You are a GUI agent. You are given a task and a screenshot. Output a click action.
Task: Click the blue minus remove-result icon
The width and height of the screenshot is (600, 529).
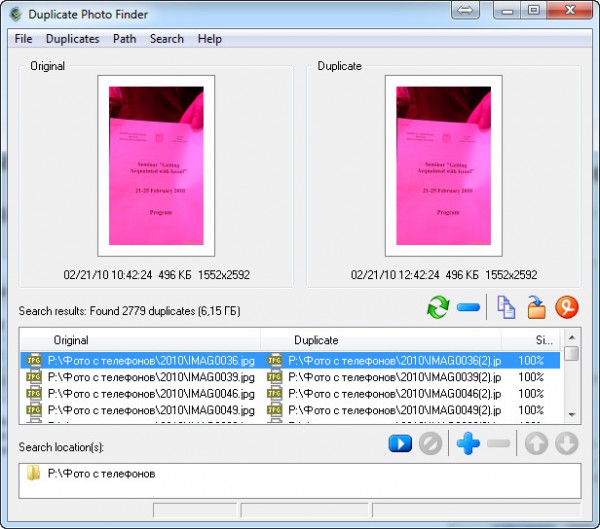tap(469, 308)
